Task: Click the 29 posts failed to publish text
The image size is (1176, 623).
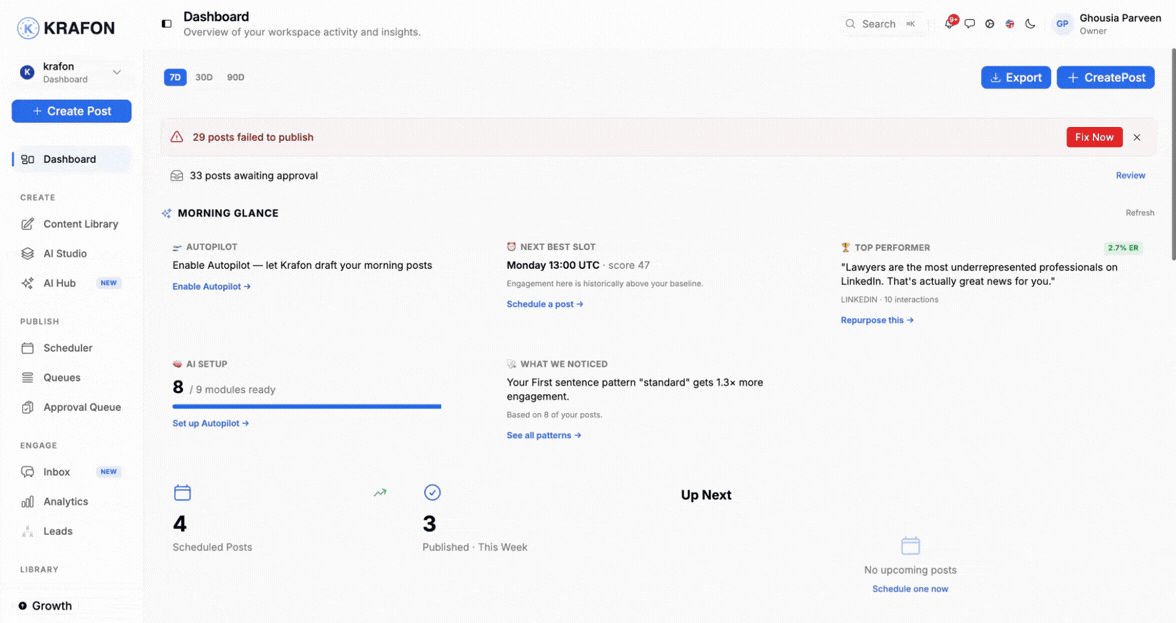Action: click(x=253, y=137)
